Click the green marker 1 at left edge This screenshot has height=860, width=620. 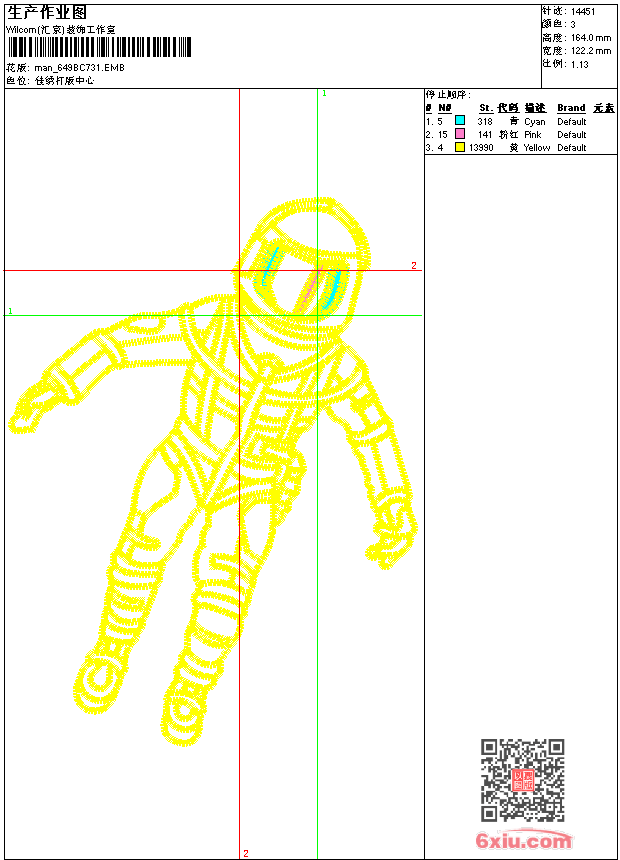(10, 311)
